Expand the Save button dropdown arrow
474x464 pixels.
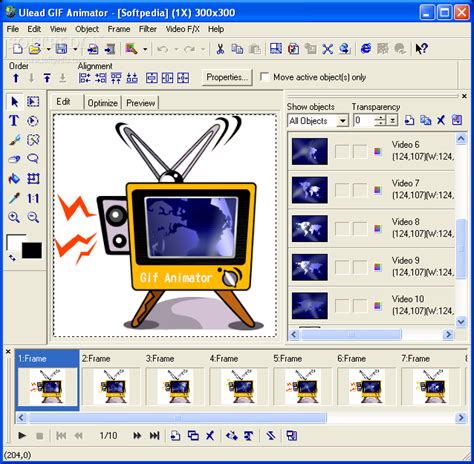[75, 49]
